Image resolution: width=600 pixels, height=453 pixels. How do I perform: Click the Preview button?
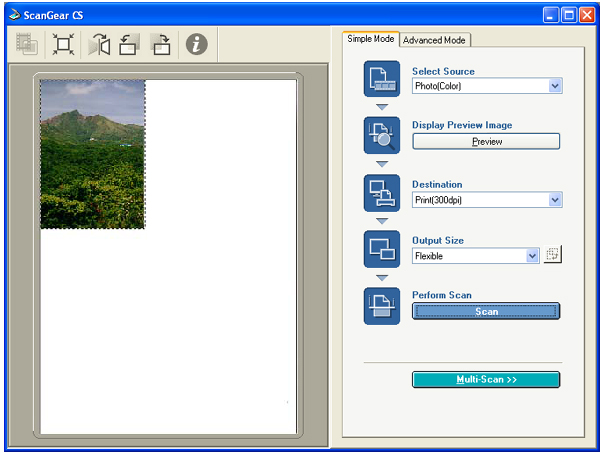point(486,141)
